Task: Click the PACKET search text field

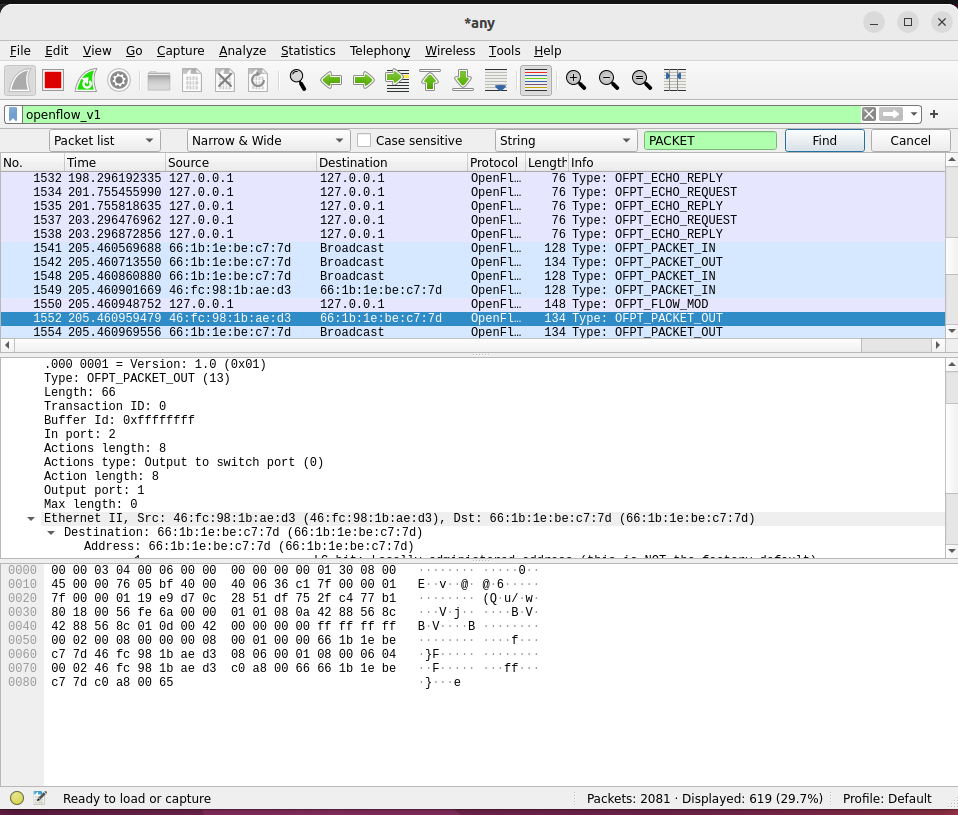Action: coord(710,141)
